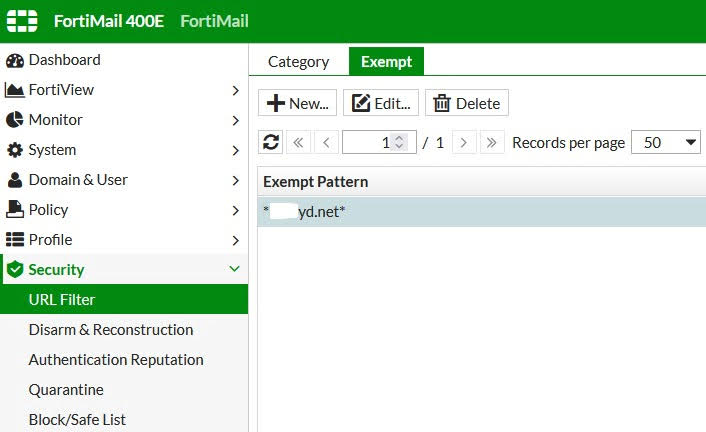Click the FortiView chart icon
Viewport: 706px width, 432px height.
click(14, 90)
